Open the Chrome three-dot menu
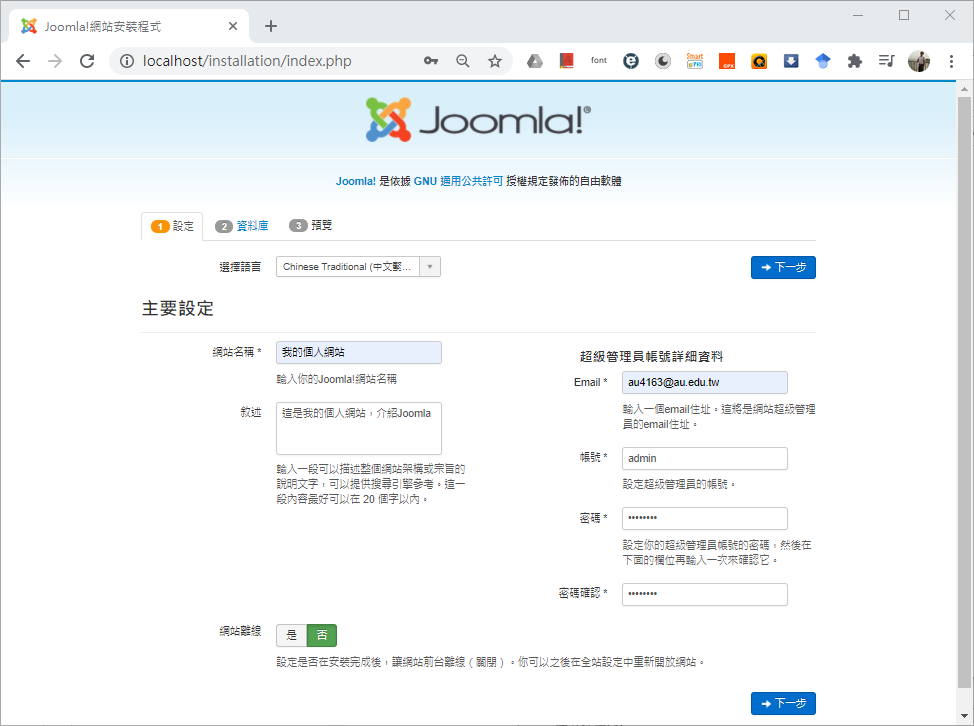This screenshot has height=726, width=974. (x=951, y=61)
